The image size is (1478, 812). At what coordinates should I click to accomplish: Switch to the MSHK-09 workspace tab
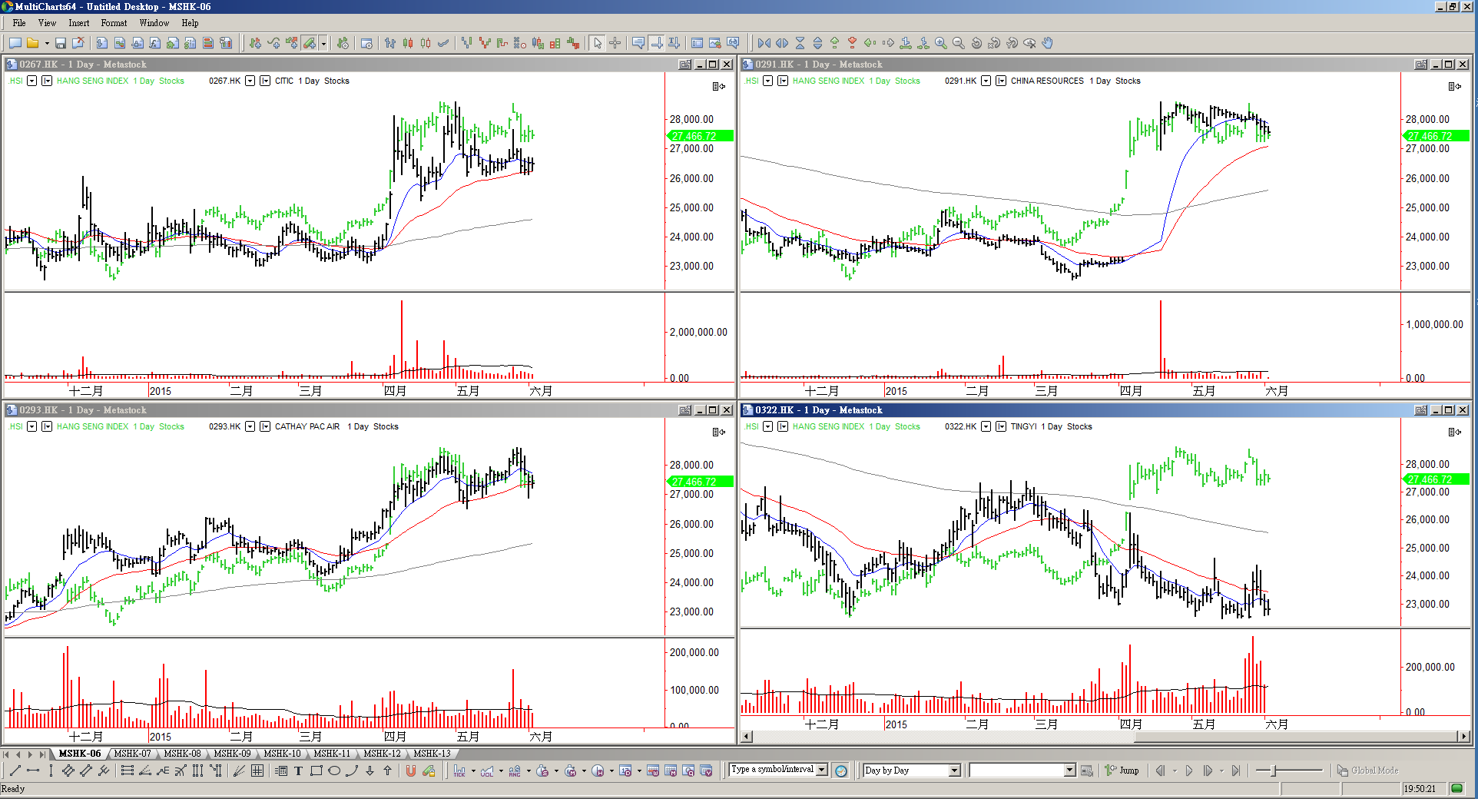[x=232, y=754]
